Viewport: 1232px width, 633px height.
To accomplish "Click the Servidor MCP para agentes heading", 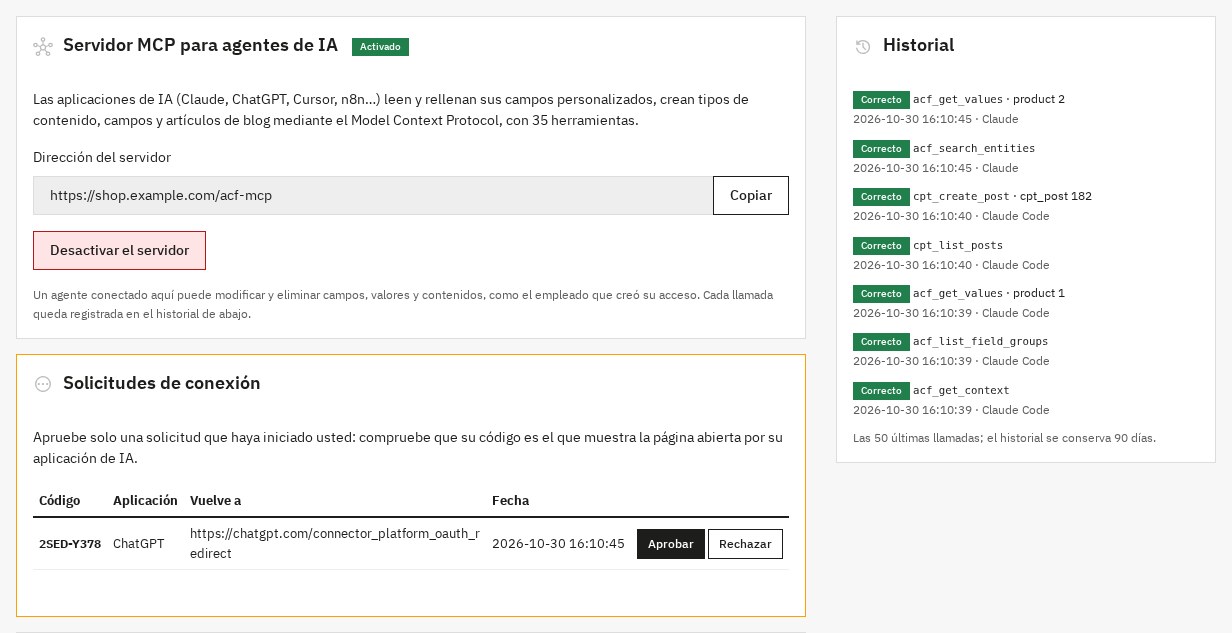I will (200, 46).
